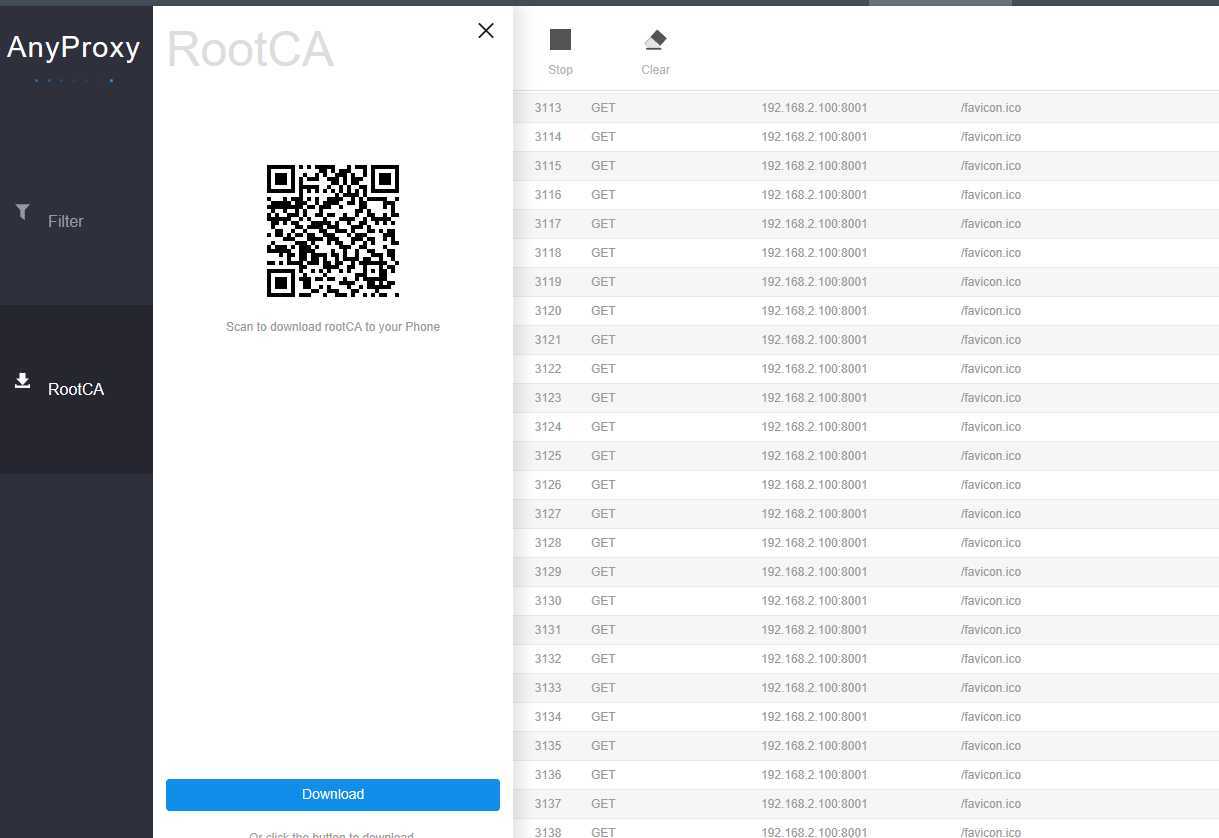1219x838 pixels.
Task: Click the blue Download button
Action: [x=333, y=794]
